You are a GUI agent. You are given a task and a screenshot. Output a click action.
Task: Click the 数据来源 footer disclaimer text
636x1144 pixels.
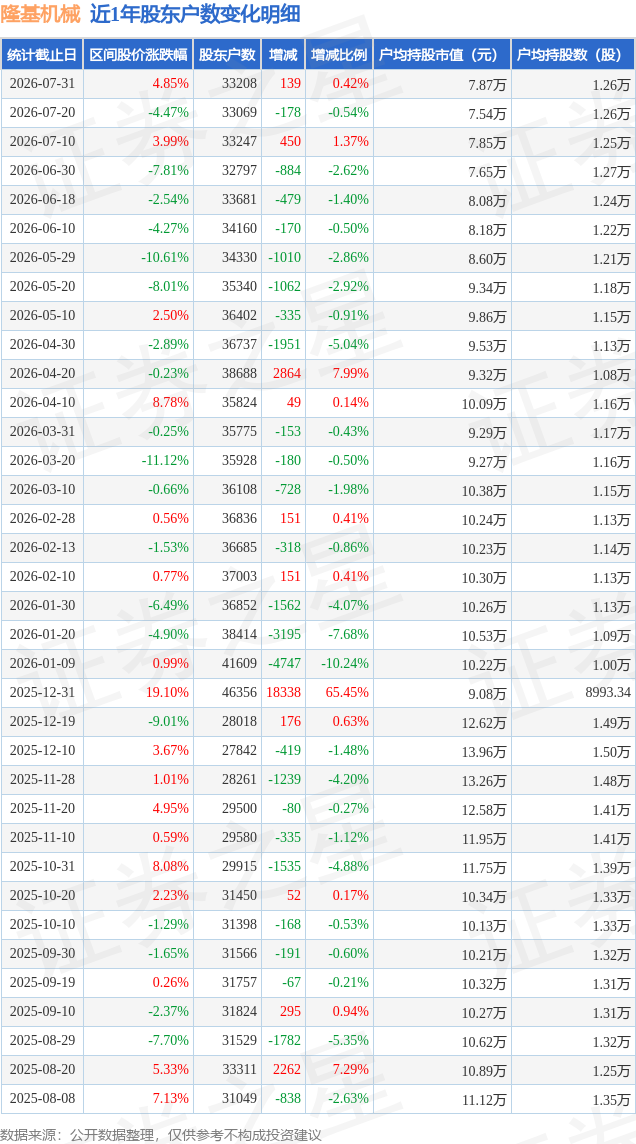[160, 1134]
